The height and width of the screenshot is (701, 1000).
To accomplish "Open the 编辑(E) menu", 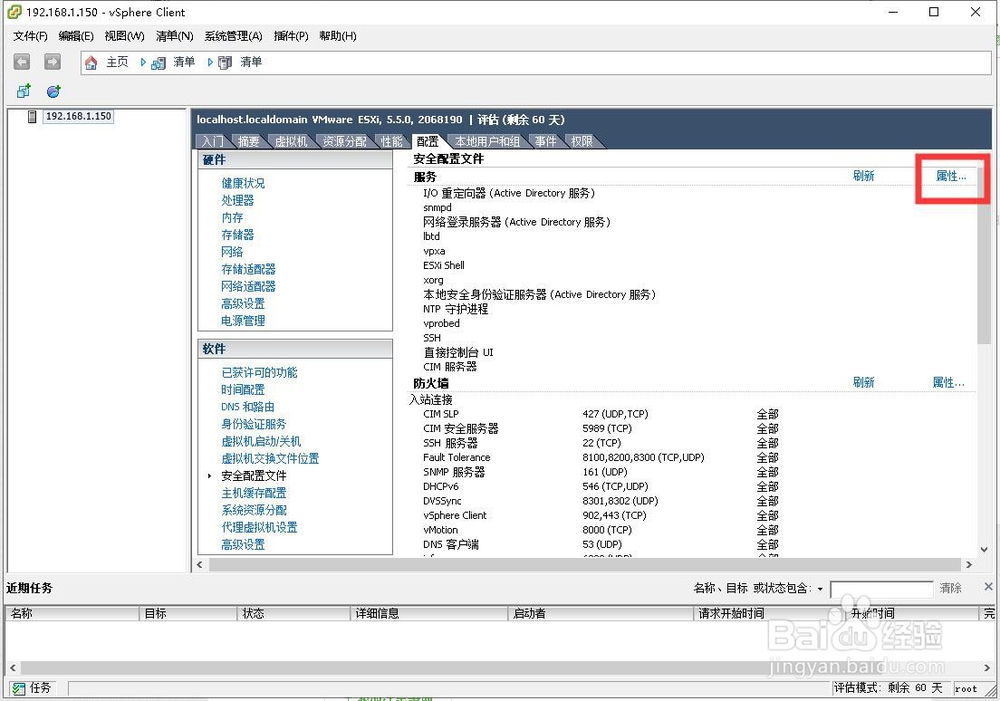I will pyautogui.click(x=76, y=36).
